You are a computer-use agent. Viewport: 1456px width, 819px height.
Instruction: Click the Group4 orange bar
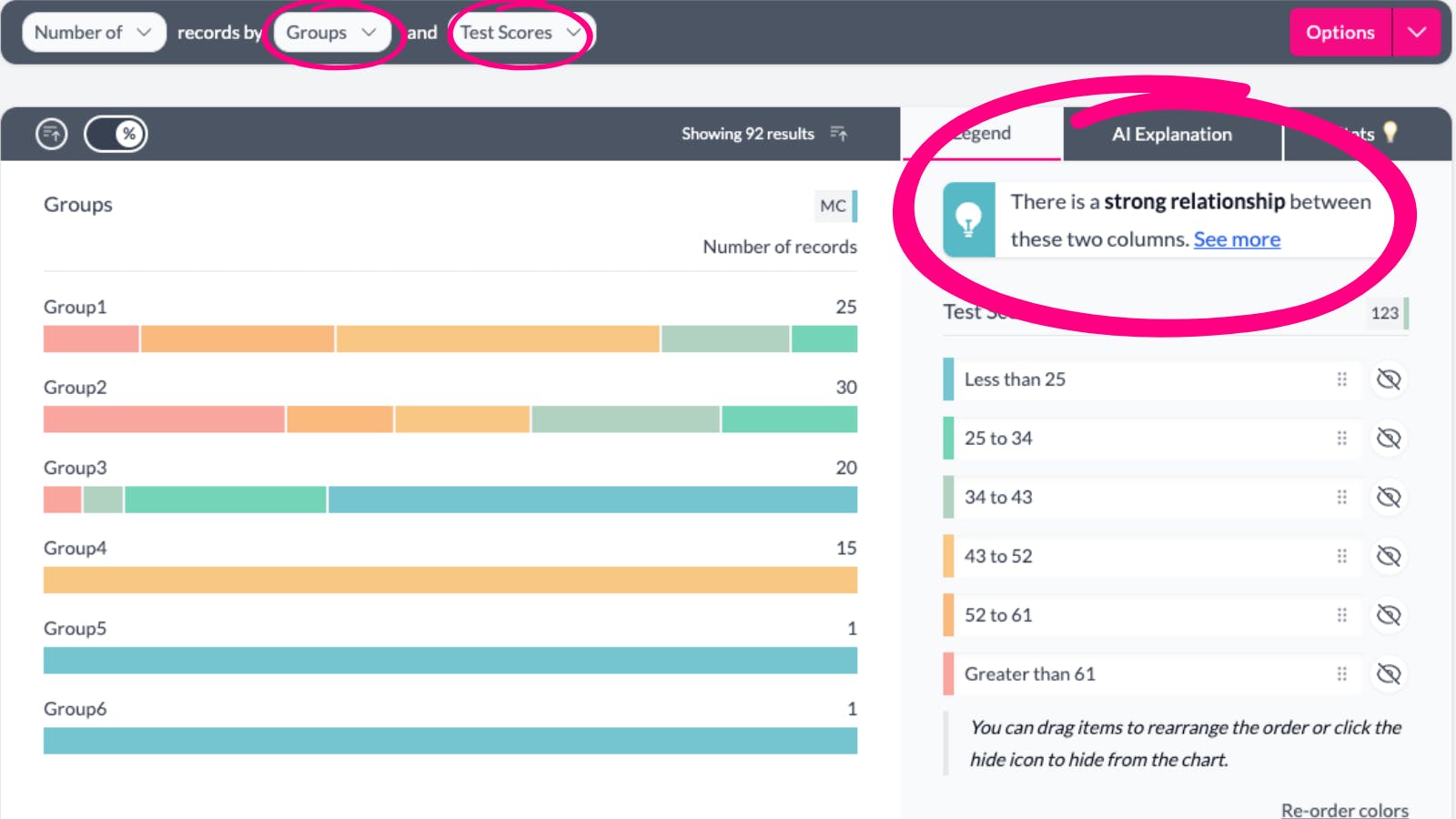[450, 580]
